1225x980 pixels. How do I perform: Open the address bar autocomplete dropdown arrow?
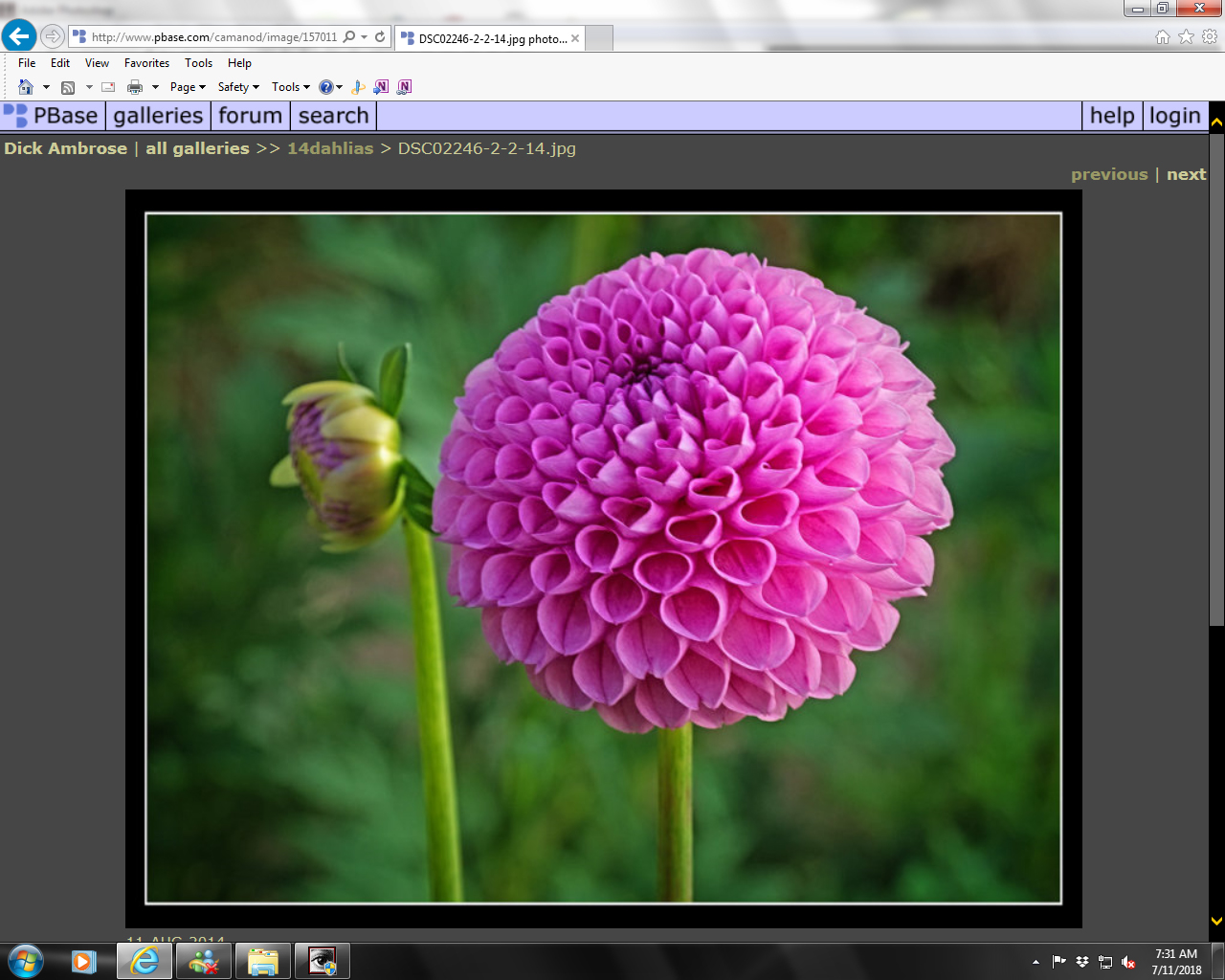click(x=365, y=37)
